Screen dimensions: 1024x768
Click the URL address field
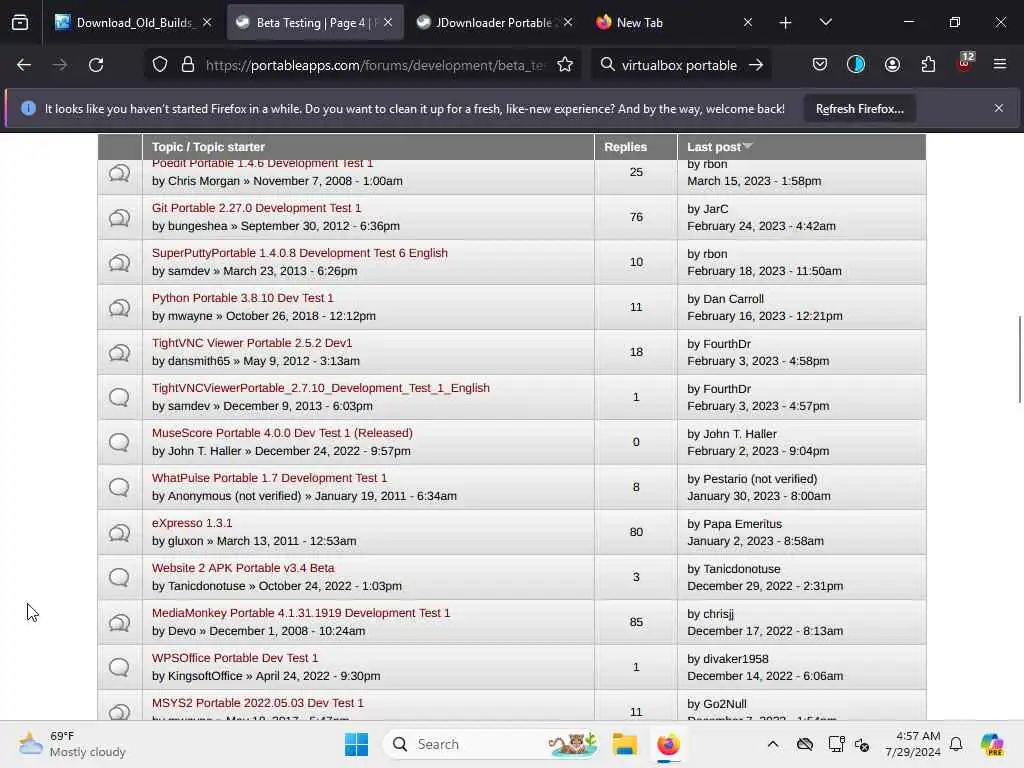coord(374,65)
